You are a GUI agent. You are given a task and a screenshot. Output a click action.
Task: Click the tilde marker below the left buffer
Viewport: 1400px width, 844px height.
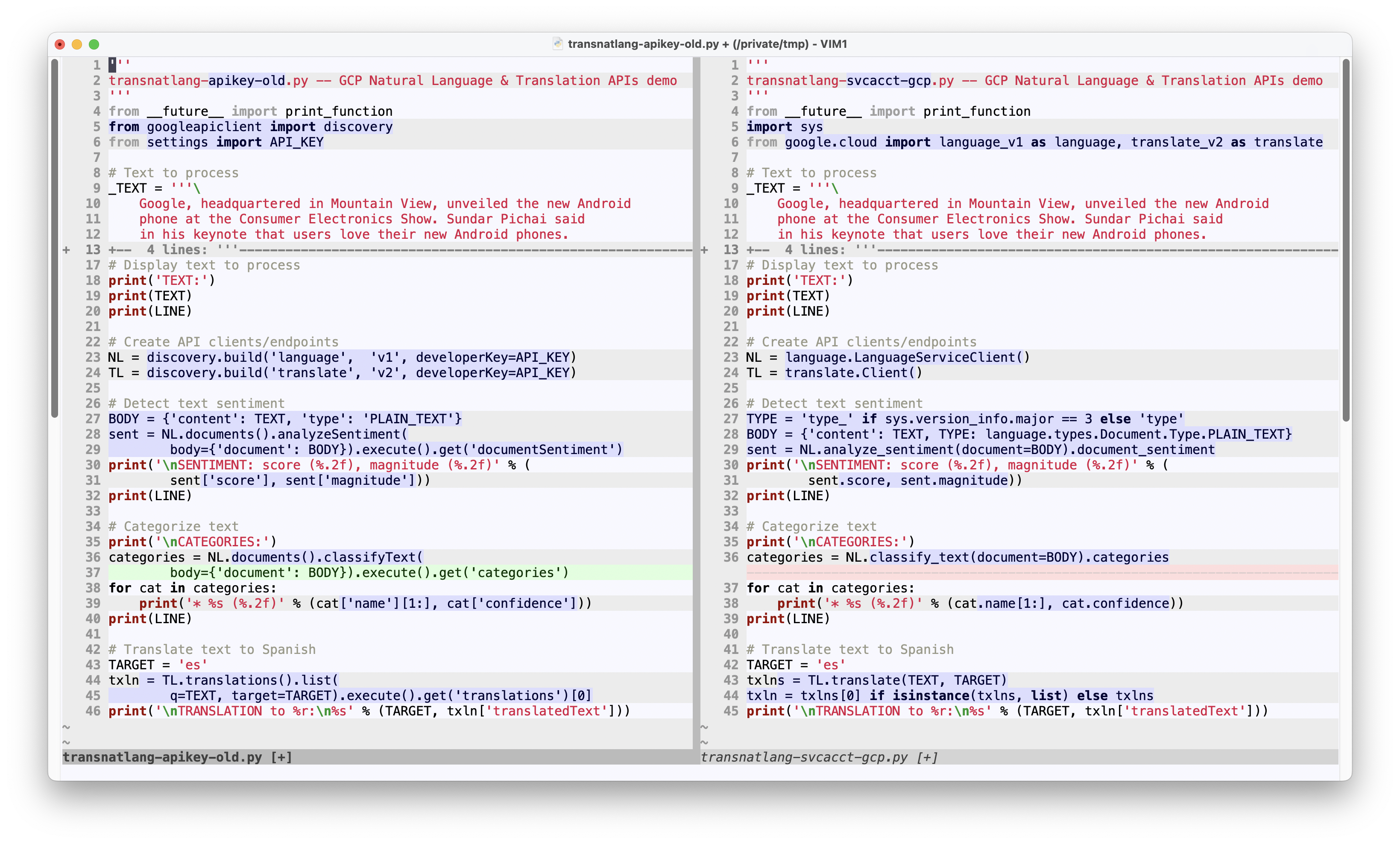click(67, 727)
